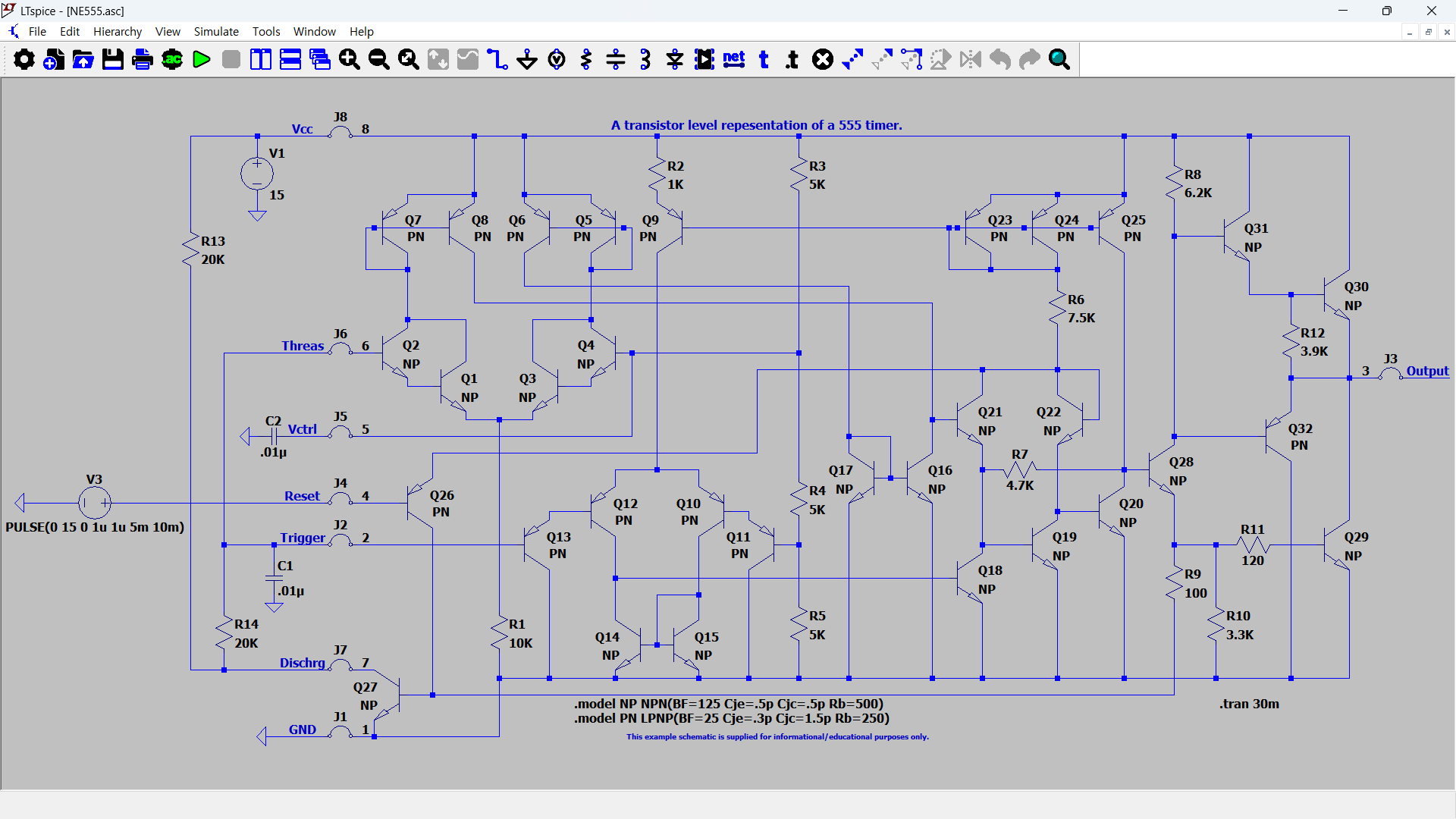Click the Output net label
Viewport: 1456px width, 819px height.
point(1427,371)
